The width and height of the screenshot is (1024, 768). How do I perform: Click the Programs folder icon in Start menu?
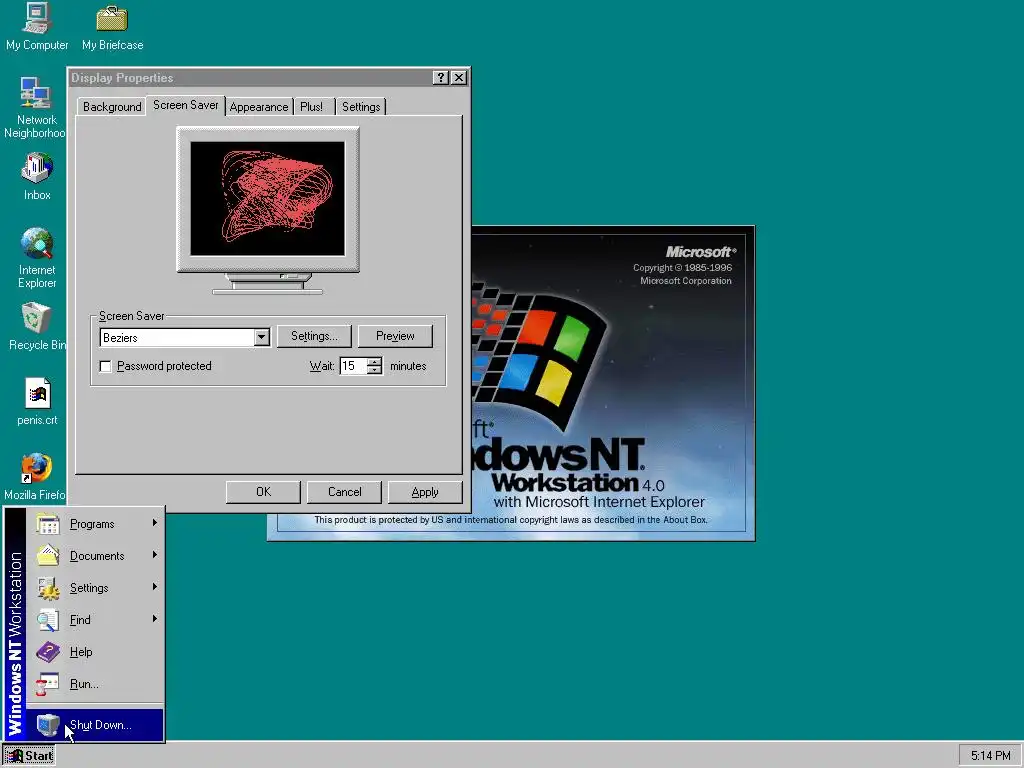pos(48,524)
